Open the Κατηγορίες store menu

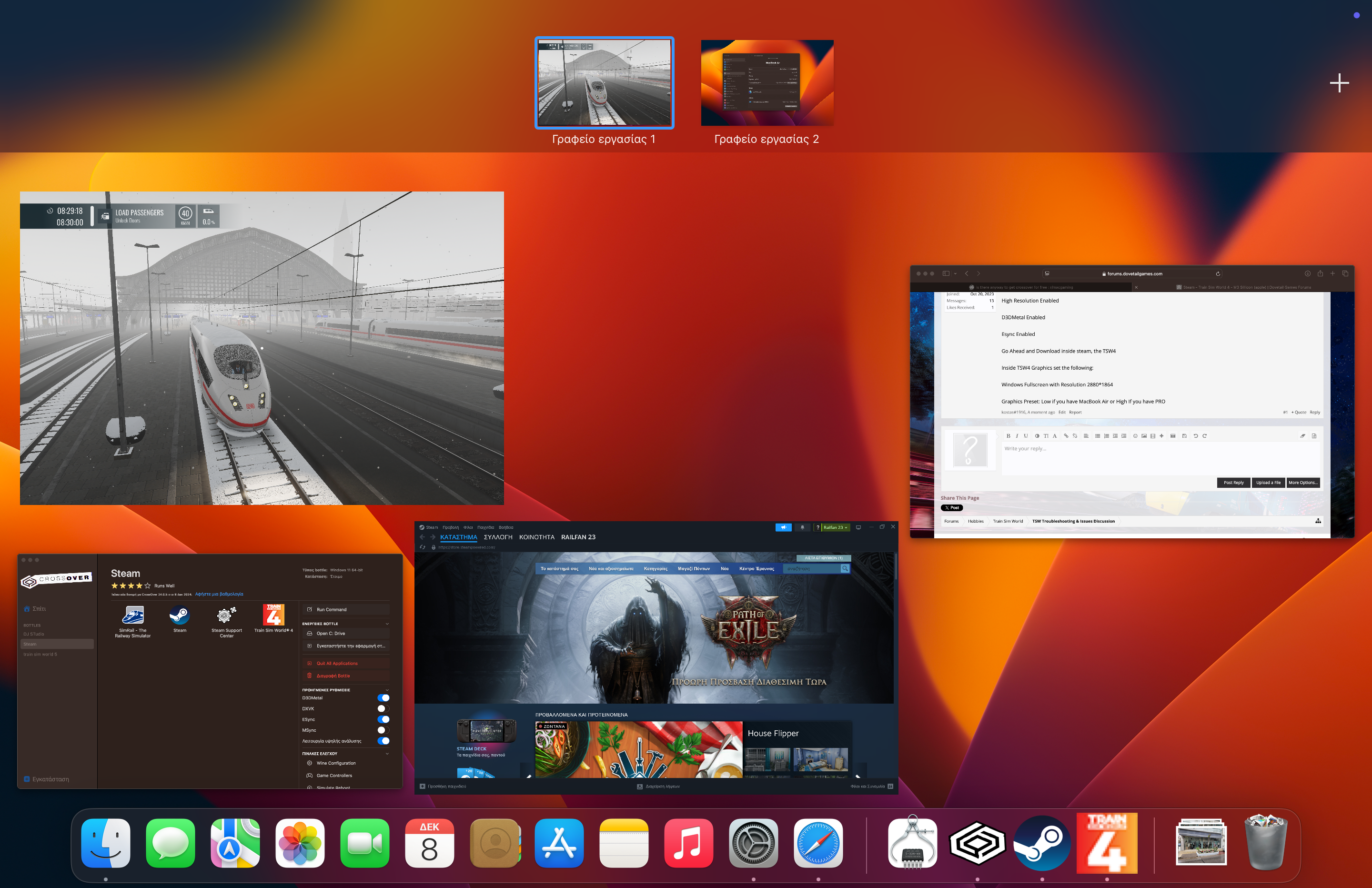656,568
